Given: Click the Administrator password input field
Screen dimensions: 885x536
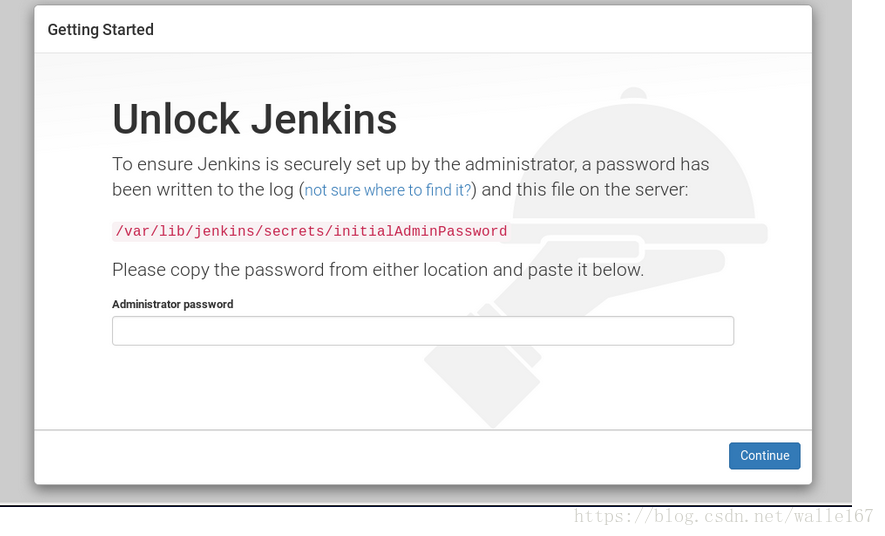Looking at the screenshot, I should coord(423,331).
